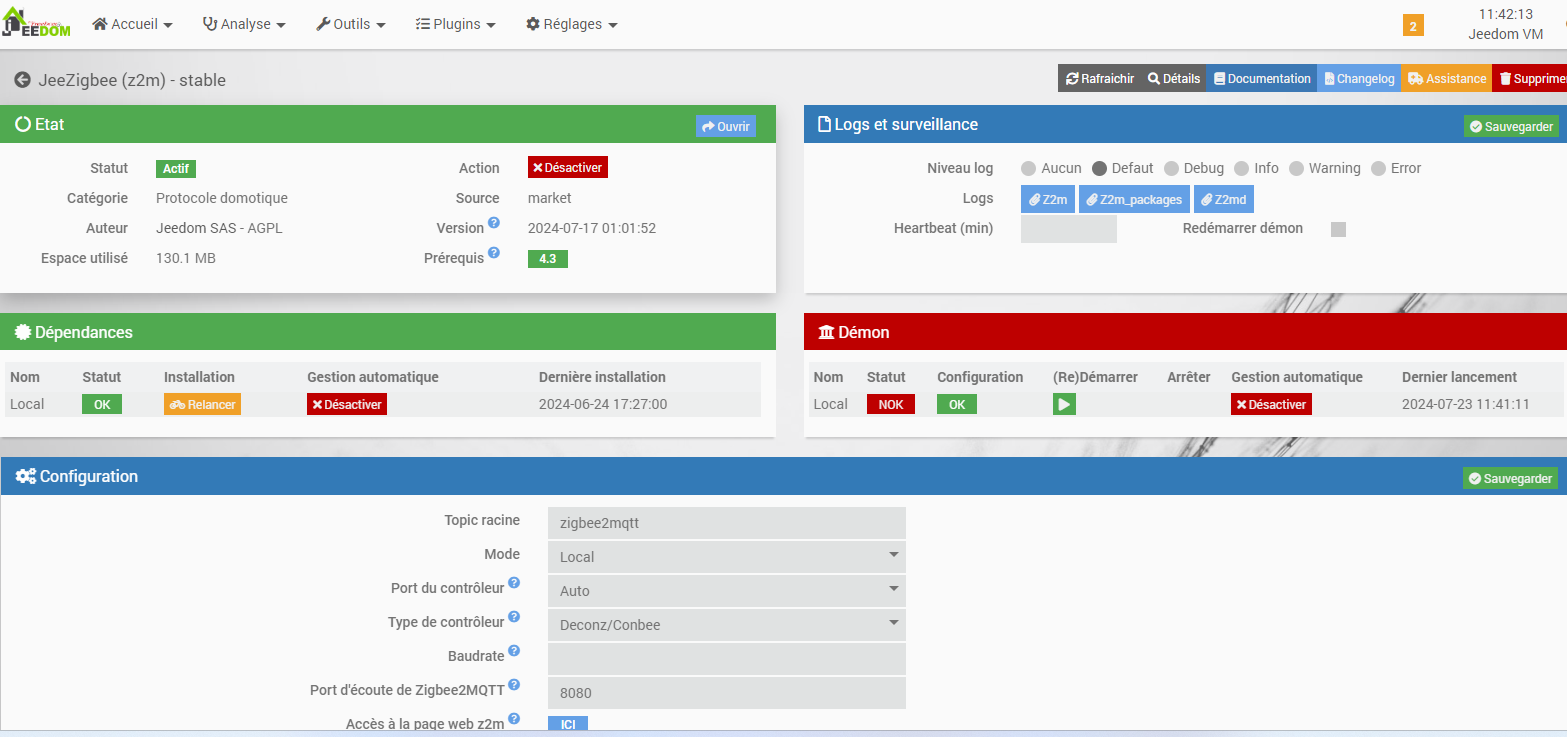Disable automatic management of Dépendances

(347, 404)
